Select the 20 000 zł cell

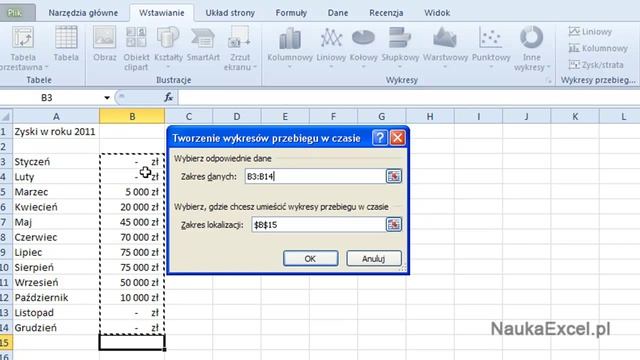pyautogui.click(x=132, y=207)
